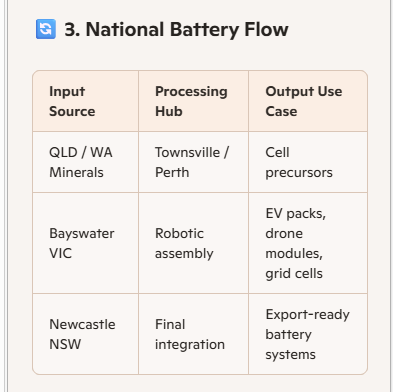Select the 'Input Source' column header
Image resolution: width=393 pixels, height=392 pixels.
86,101
